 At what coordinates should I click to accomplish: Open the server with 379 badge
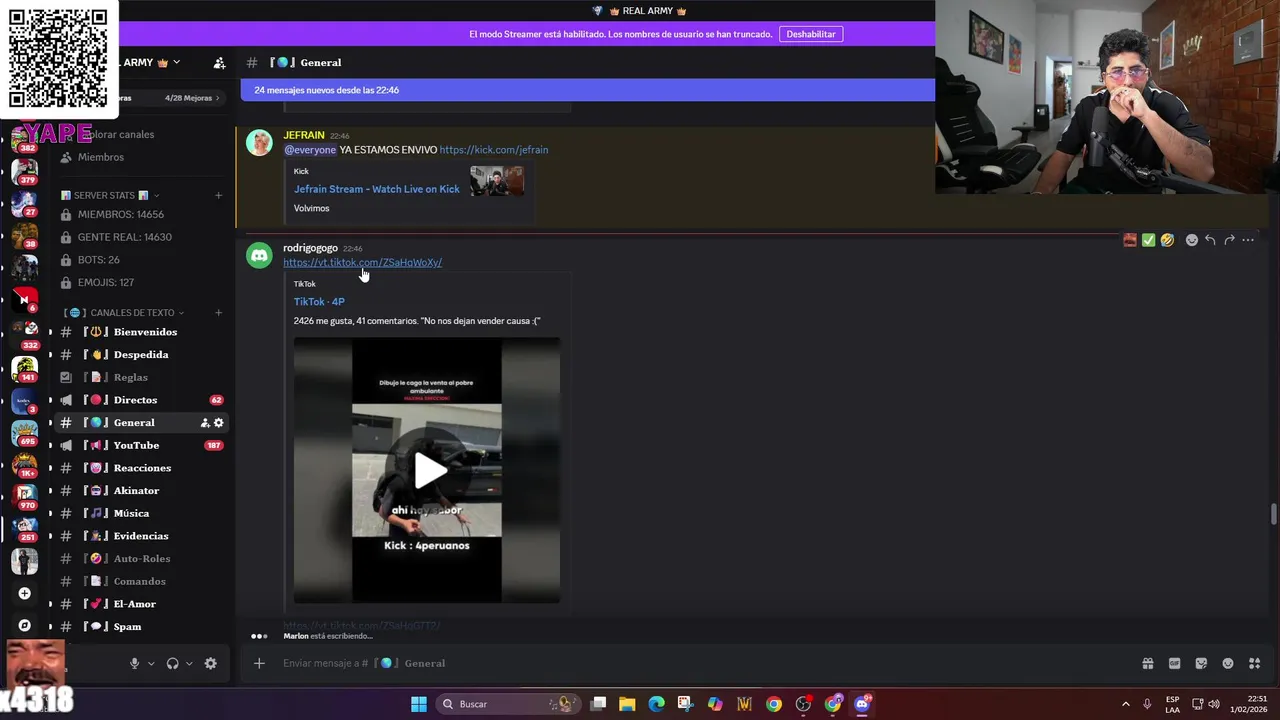pos(25,172)
